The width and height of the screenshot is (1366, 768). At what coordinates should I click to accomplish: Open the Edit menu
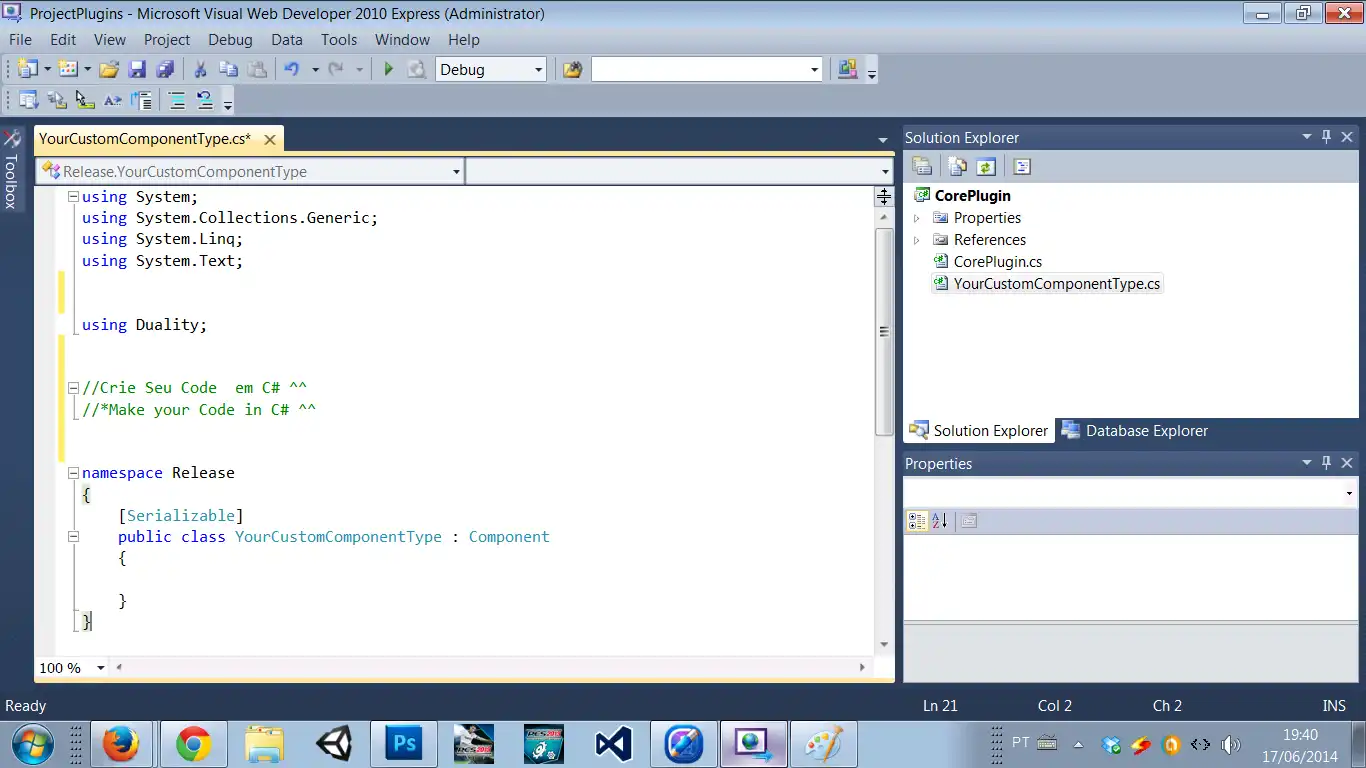pos(63,40)
